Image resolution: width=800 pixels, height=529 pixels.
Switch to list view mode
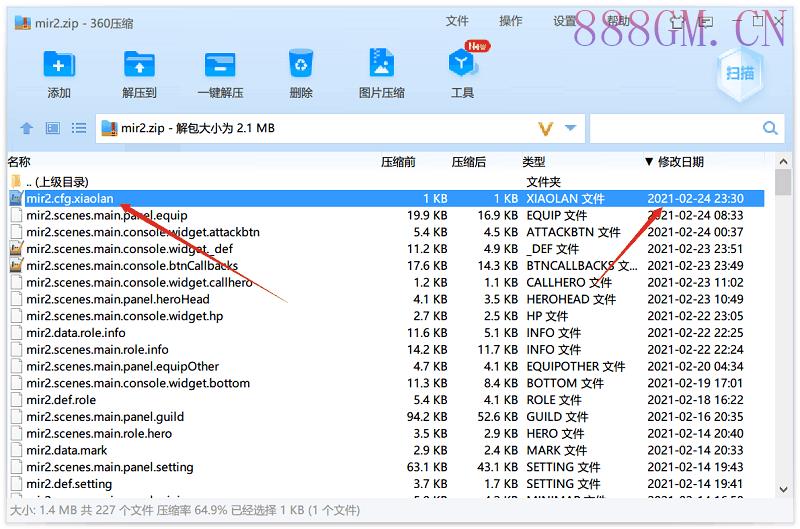tap(79, 128)
